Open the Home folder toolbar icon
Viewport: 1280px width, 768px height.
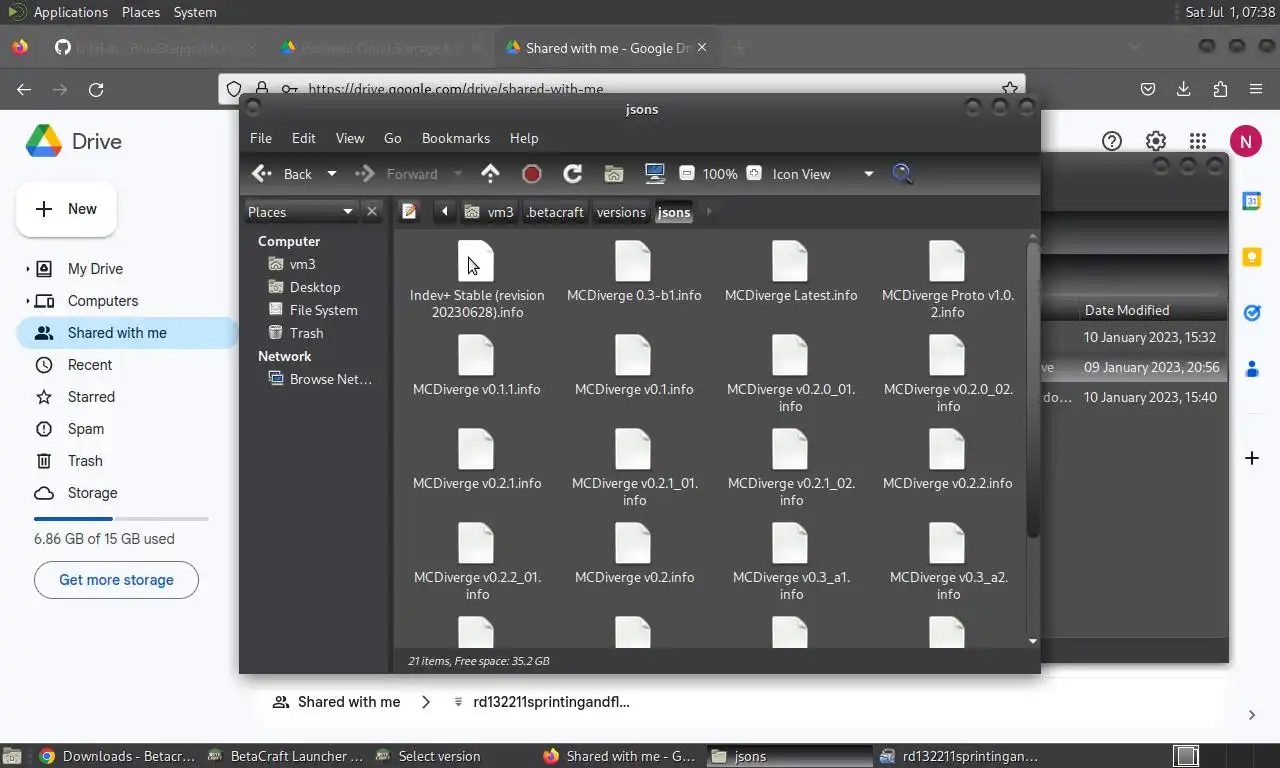[614, 174]
